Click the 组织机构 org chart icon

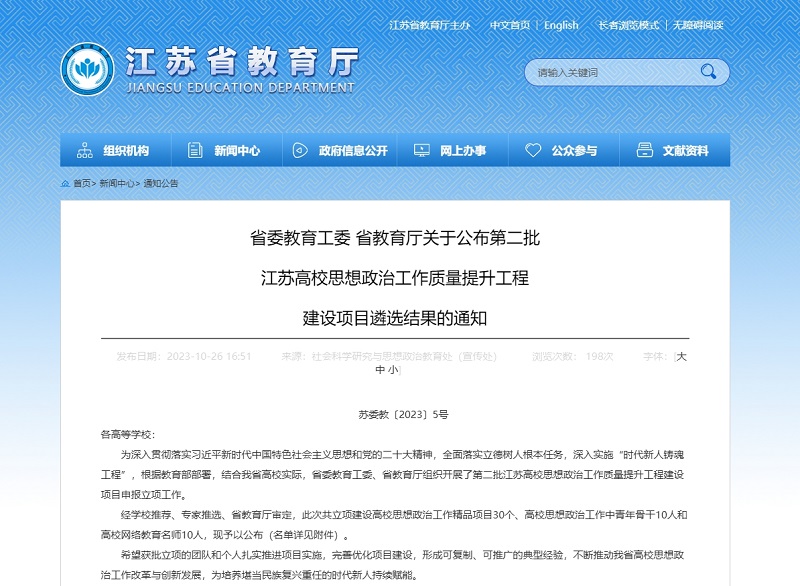click(83, 150)
